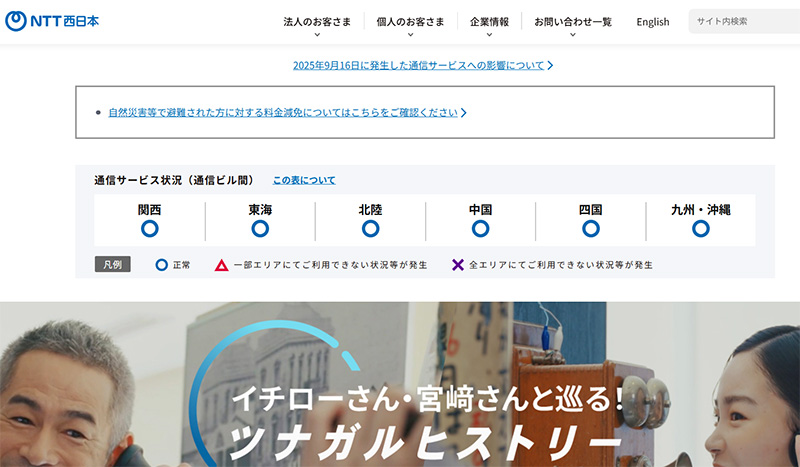Open the お問い合わせ一覧 menu

573,22
